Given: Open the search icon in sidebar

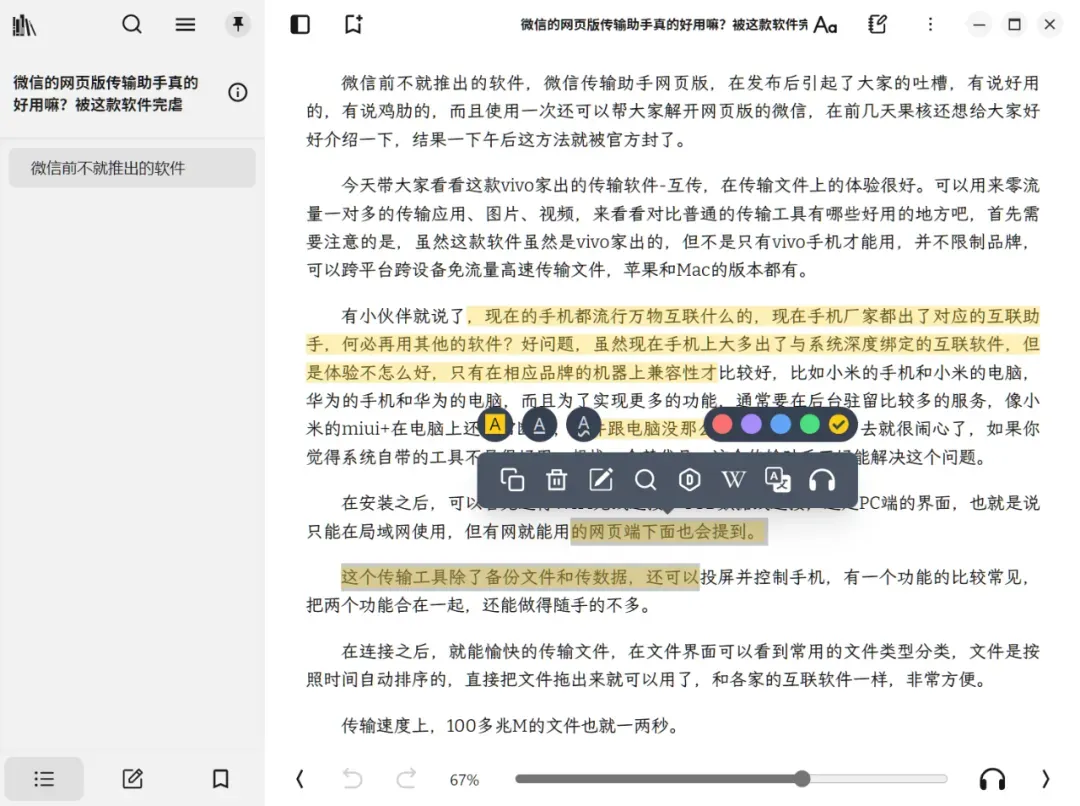Looking at the screenshot, I should (x=132, y=25).
